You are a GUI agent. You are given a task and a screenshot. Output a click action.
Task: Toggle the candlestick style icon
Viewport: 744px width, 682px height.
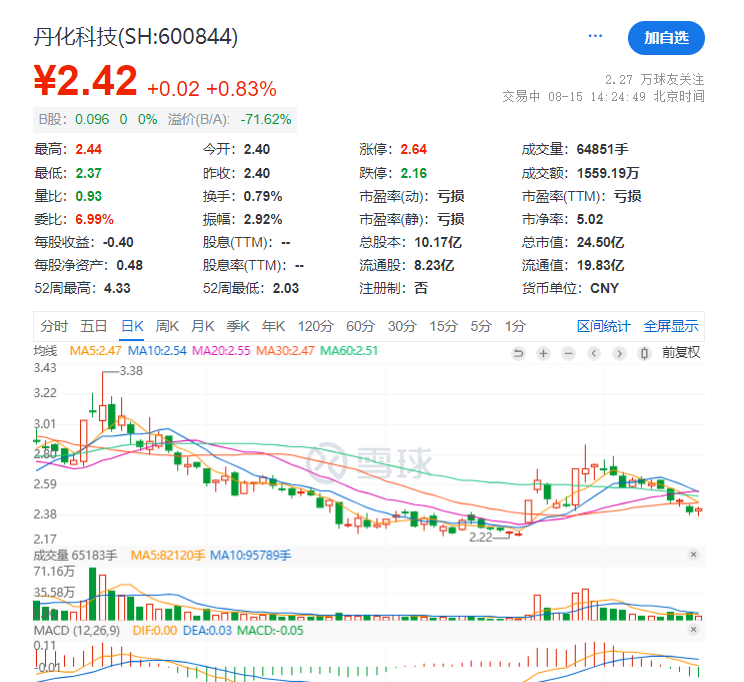(644, 353)
